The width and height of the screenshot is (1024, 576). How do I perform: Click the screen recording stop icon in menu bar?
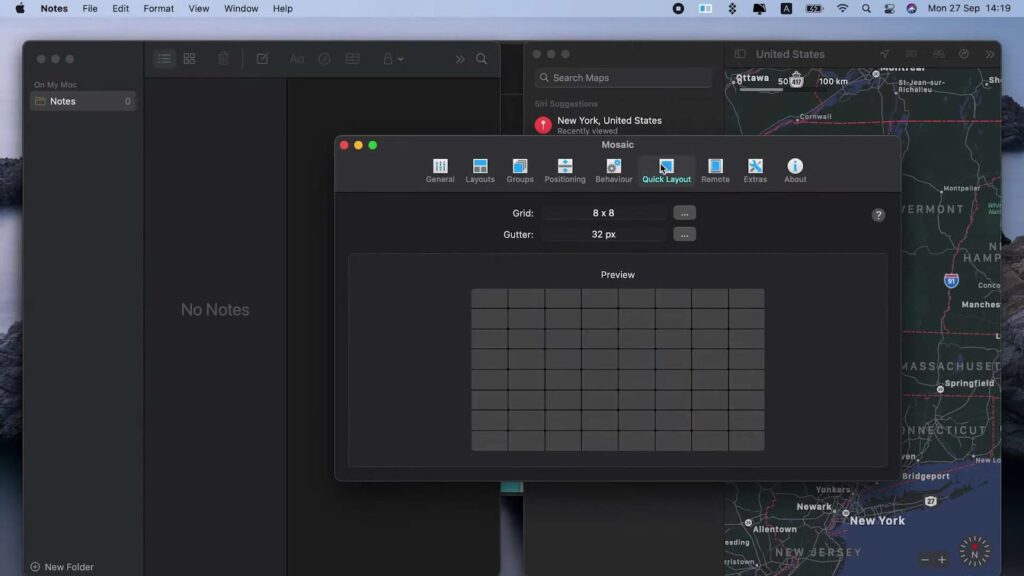point(678,8)
